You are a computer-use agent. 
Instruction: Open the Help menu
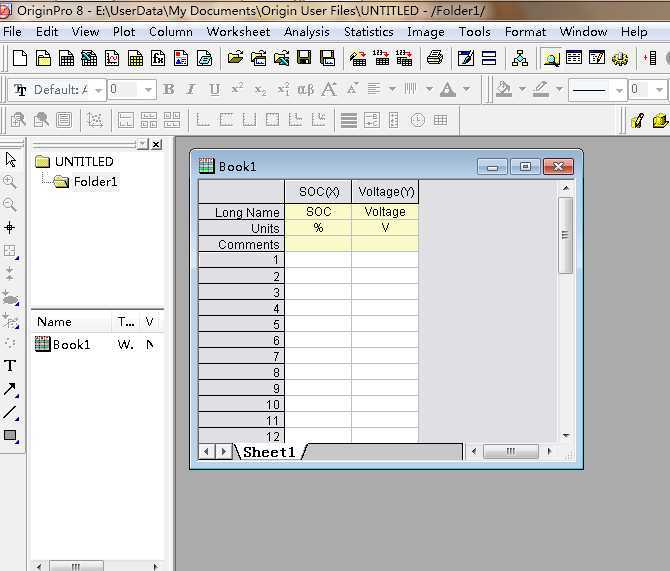[x=634, y=32]
